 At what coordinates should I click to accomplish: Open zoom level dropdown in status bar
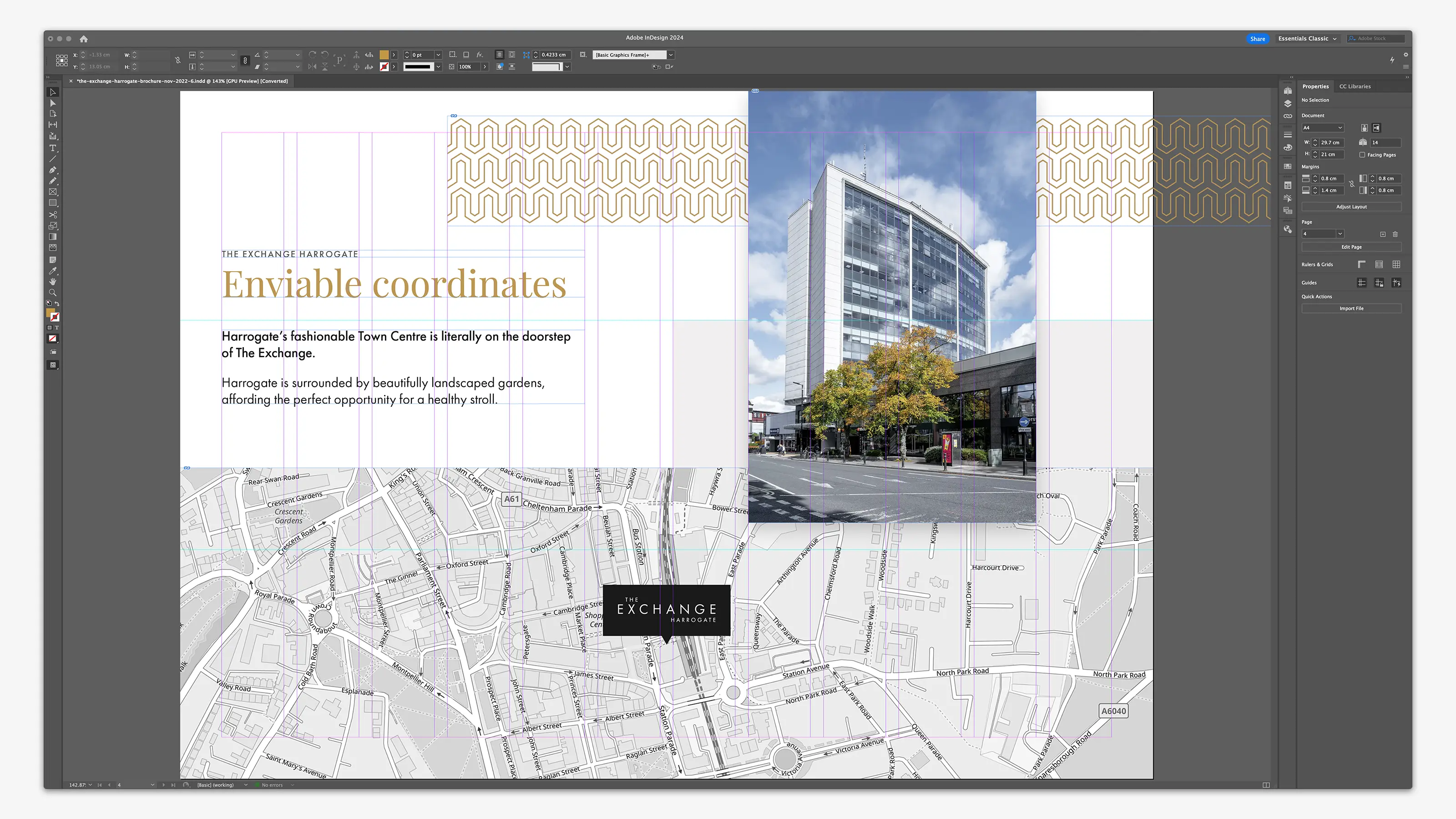(91, 784)
